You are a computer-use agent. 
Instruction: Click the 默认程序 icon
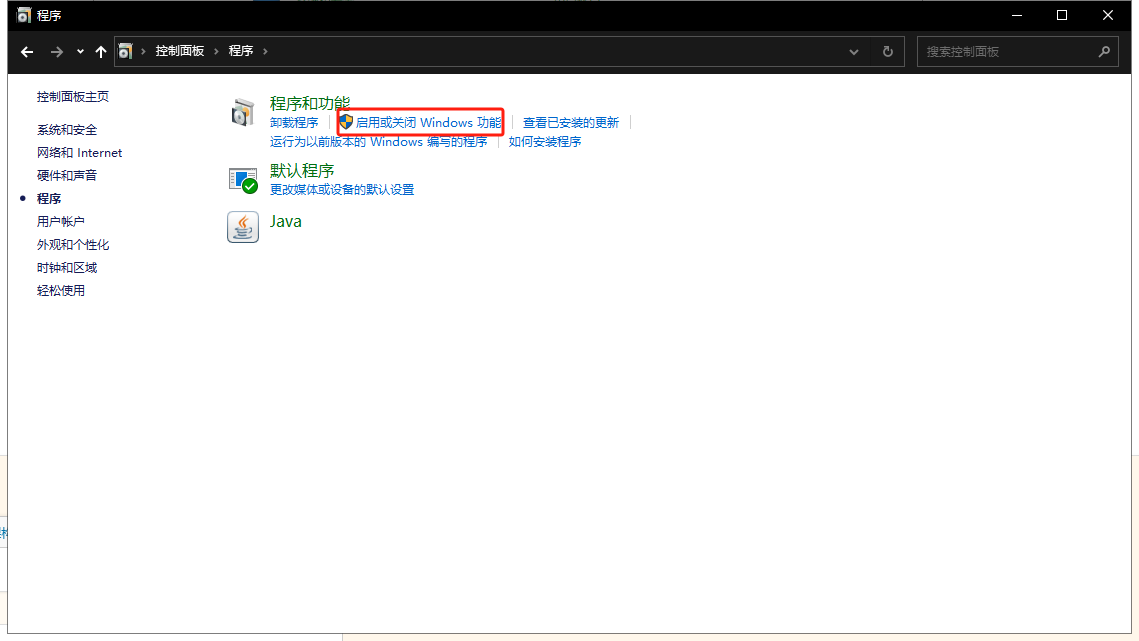(x=243, y=180)
